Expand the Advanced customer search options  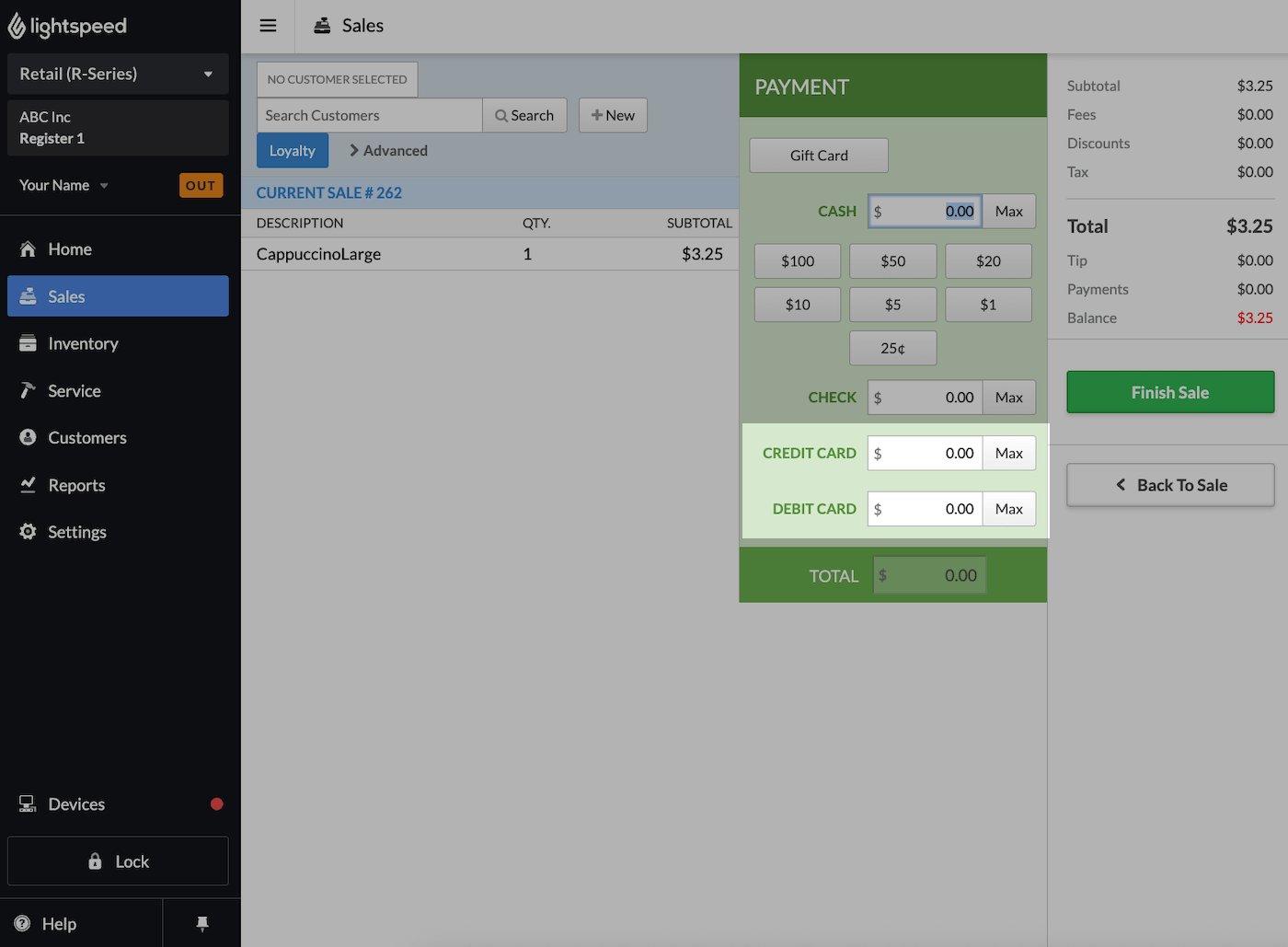pyautogui.click(x=388, y=151)
